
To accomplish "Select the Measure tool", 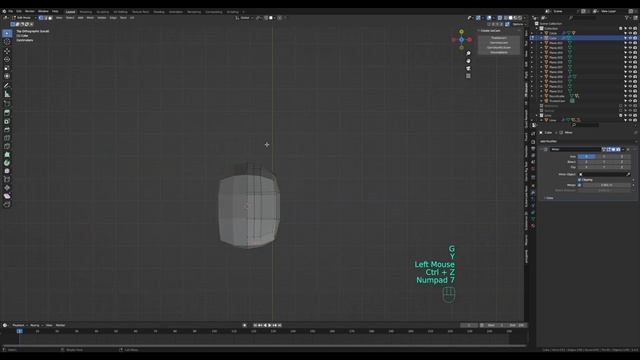I will click(7, 94).
